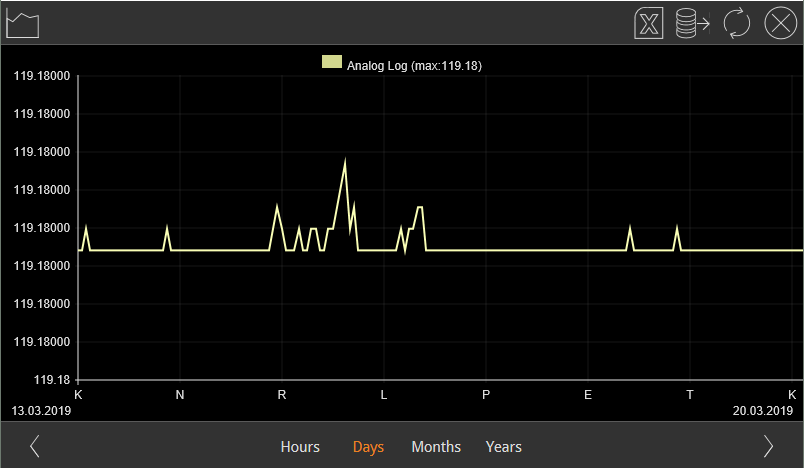
Task: Click the T marker on the time axis
Action: coord(690,395)
